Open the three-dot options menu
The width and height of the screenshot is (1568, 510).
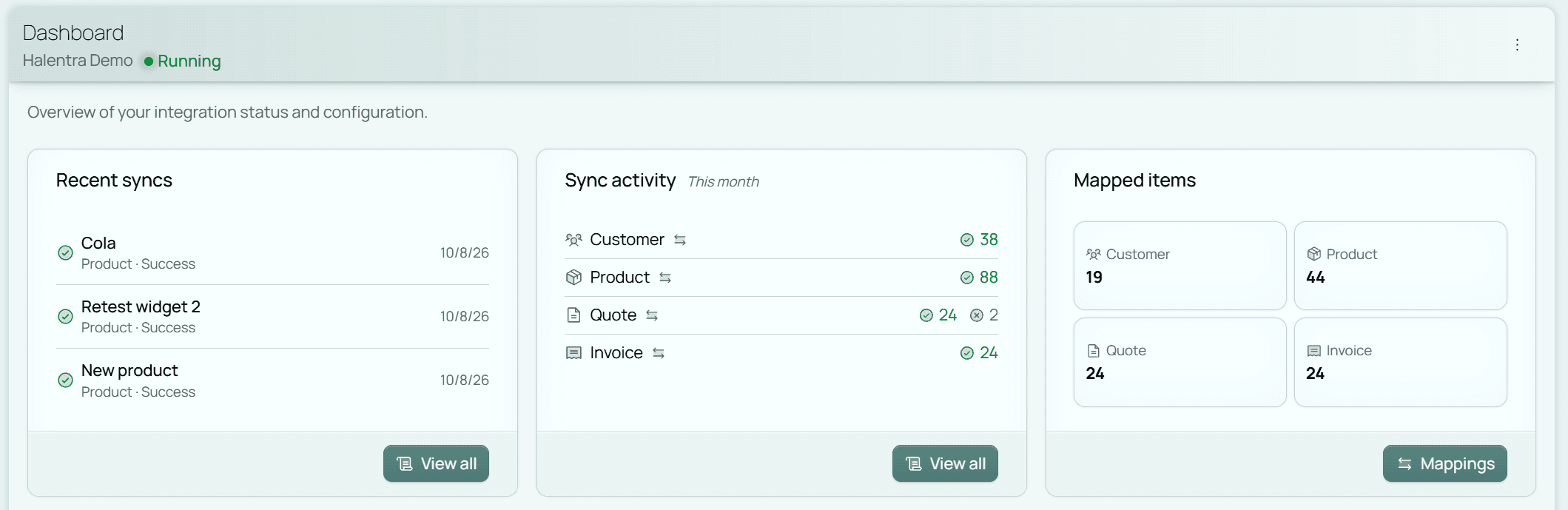pos(1517,44)
